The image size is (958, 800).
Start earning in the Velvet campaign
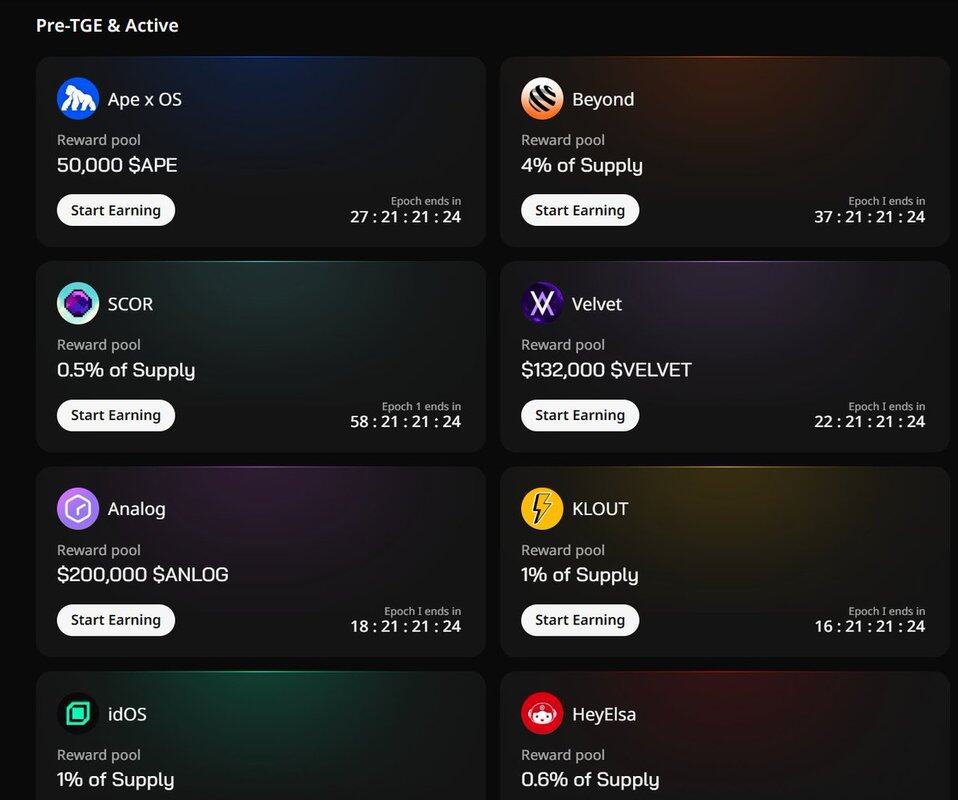(580, 415)
